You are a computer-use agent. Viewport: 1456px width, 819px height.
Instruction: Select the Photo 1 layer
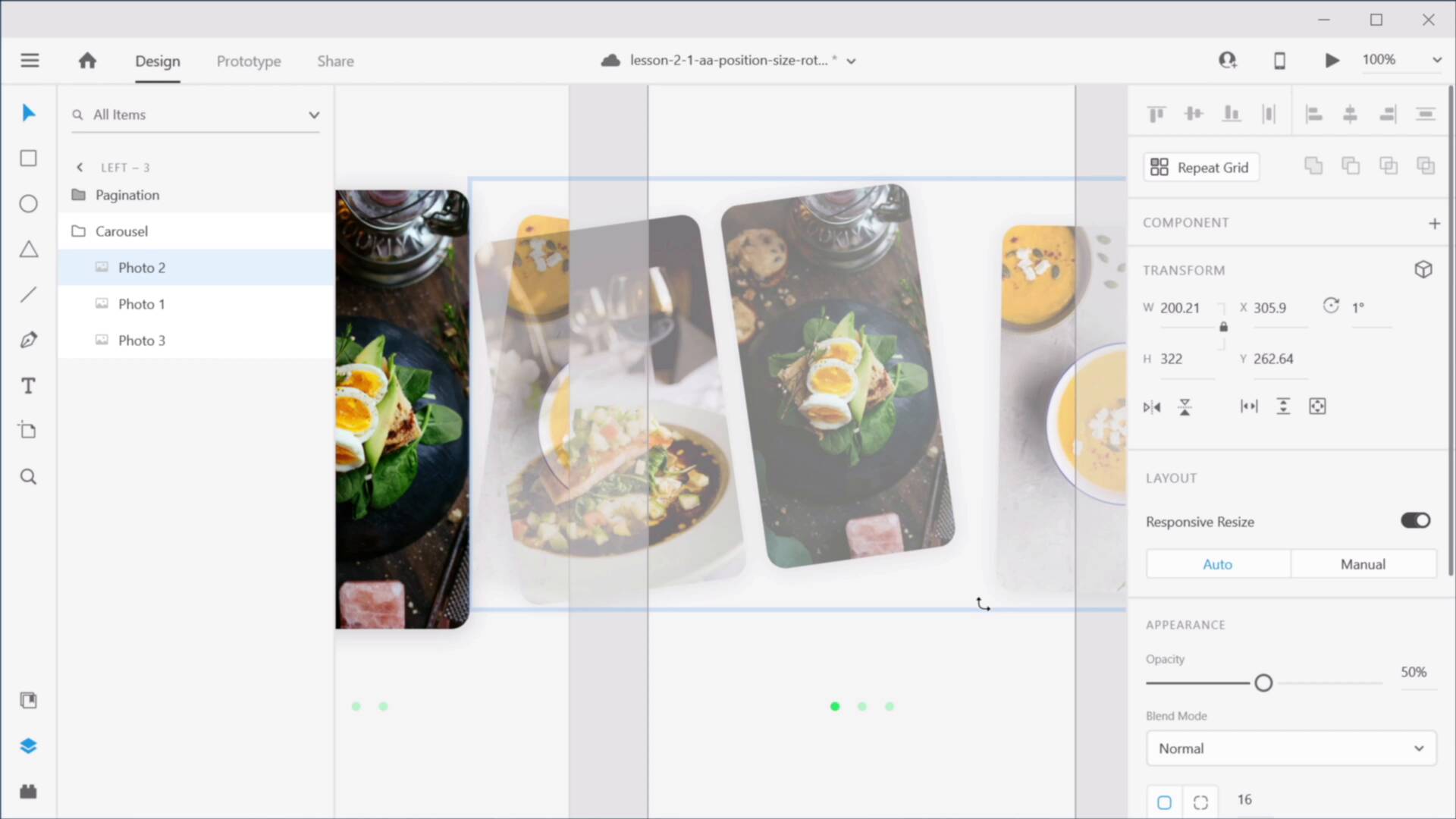tap(196, 304)
